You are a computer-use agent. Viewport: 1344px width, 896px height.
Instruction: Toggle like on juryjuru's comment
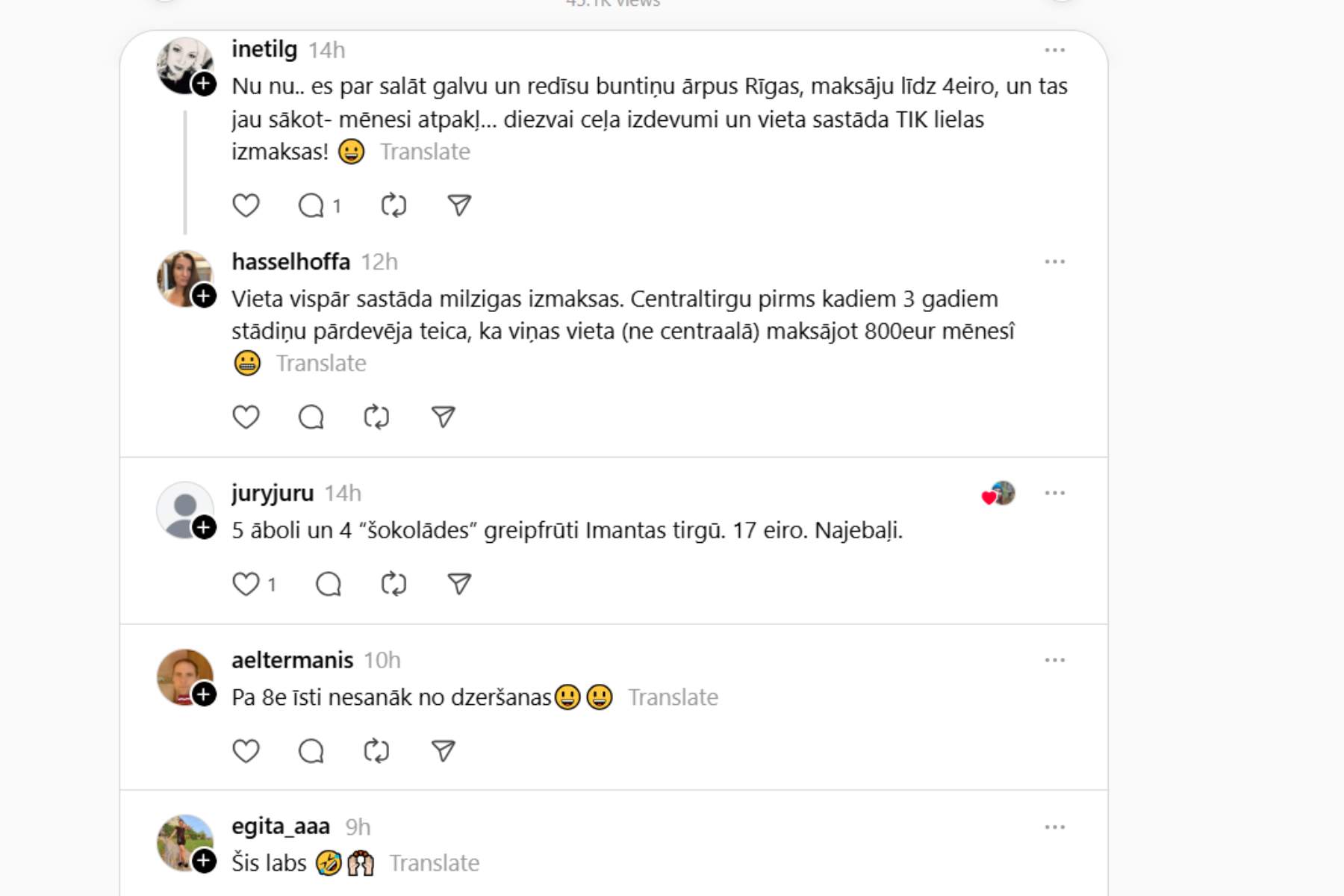tap(246, 584)
